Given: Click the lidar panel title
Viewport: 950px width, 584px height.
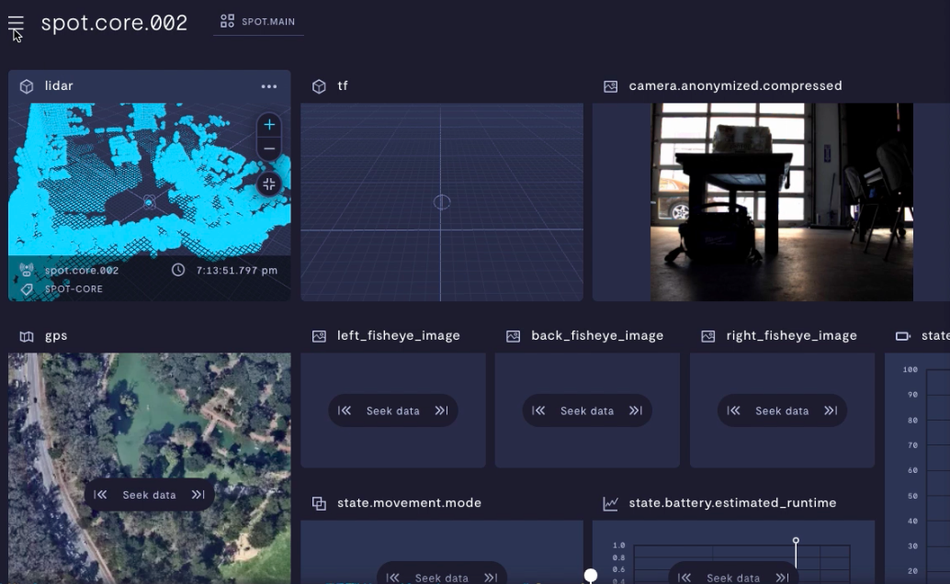Looking at the screenshot, I should tap(59, 86).
